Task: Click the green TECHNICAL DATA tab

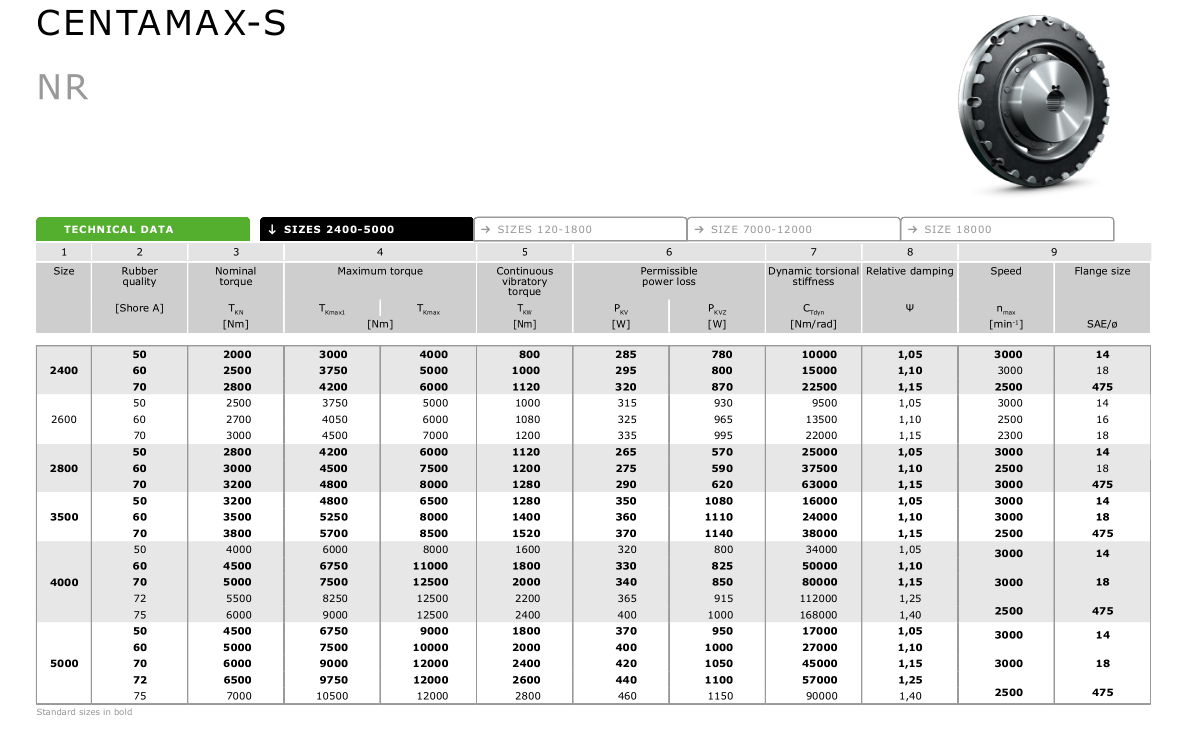Action: click(143, 229)
